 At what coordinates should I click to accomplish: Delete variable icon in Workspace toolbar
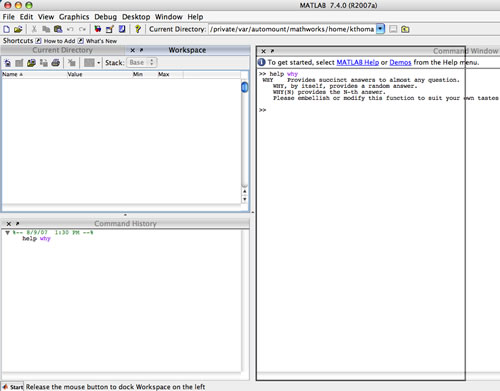tap(71, 63)
